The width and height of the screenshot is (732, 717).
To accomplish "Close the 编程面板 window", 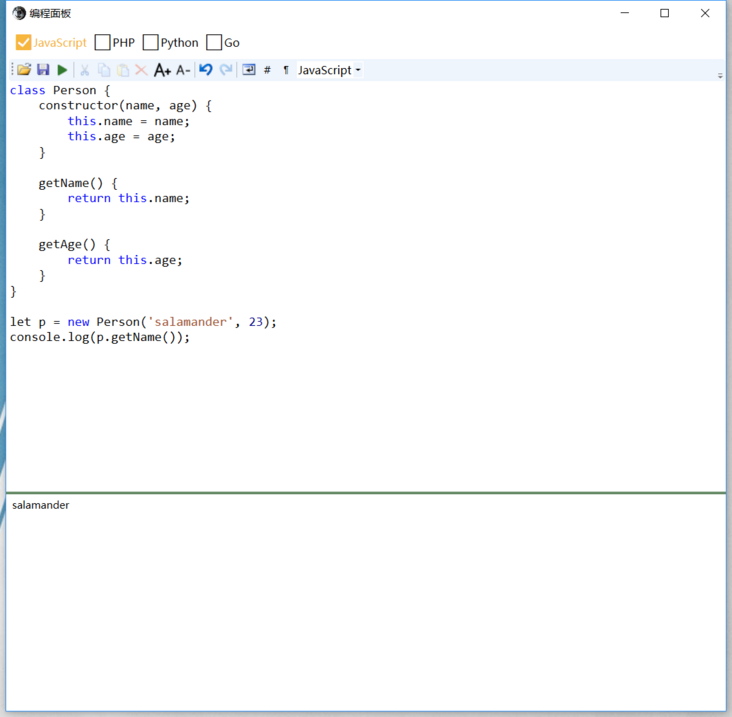I will tap(705, 13).
